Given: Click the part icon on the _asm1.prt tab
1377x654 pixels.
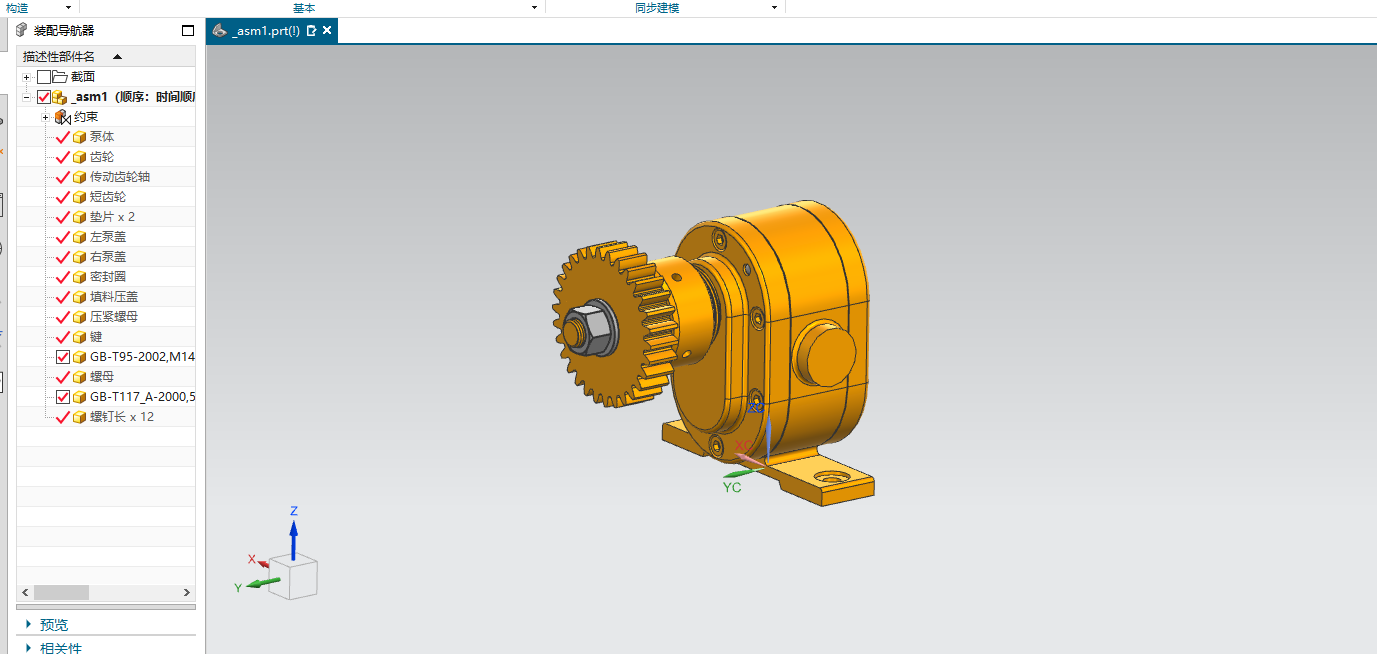Looking at the screenshot, I should click(219, 31).
